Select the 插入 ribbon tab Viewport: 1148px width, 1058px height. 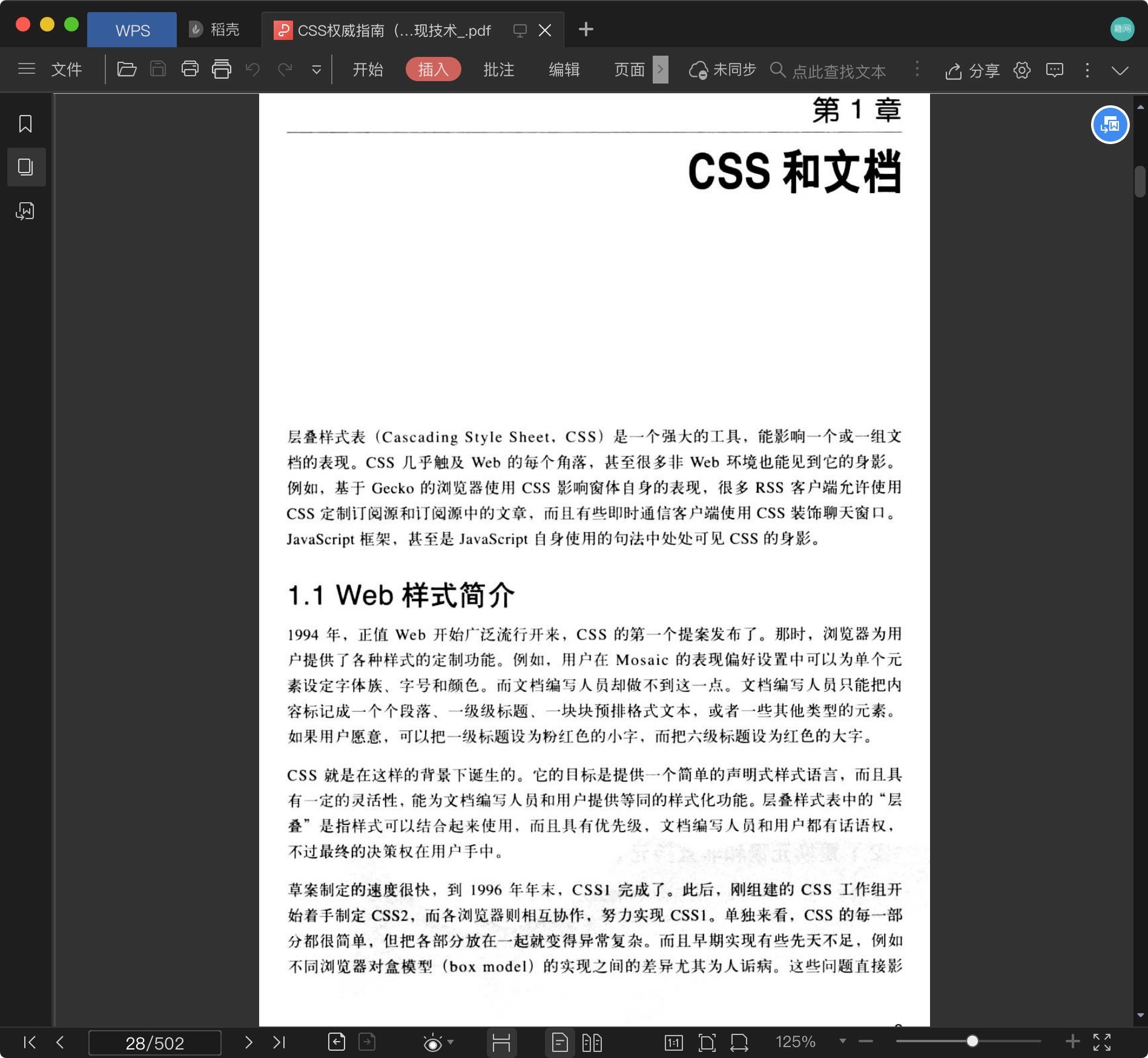tap(434, 70)
